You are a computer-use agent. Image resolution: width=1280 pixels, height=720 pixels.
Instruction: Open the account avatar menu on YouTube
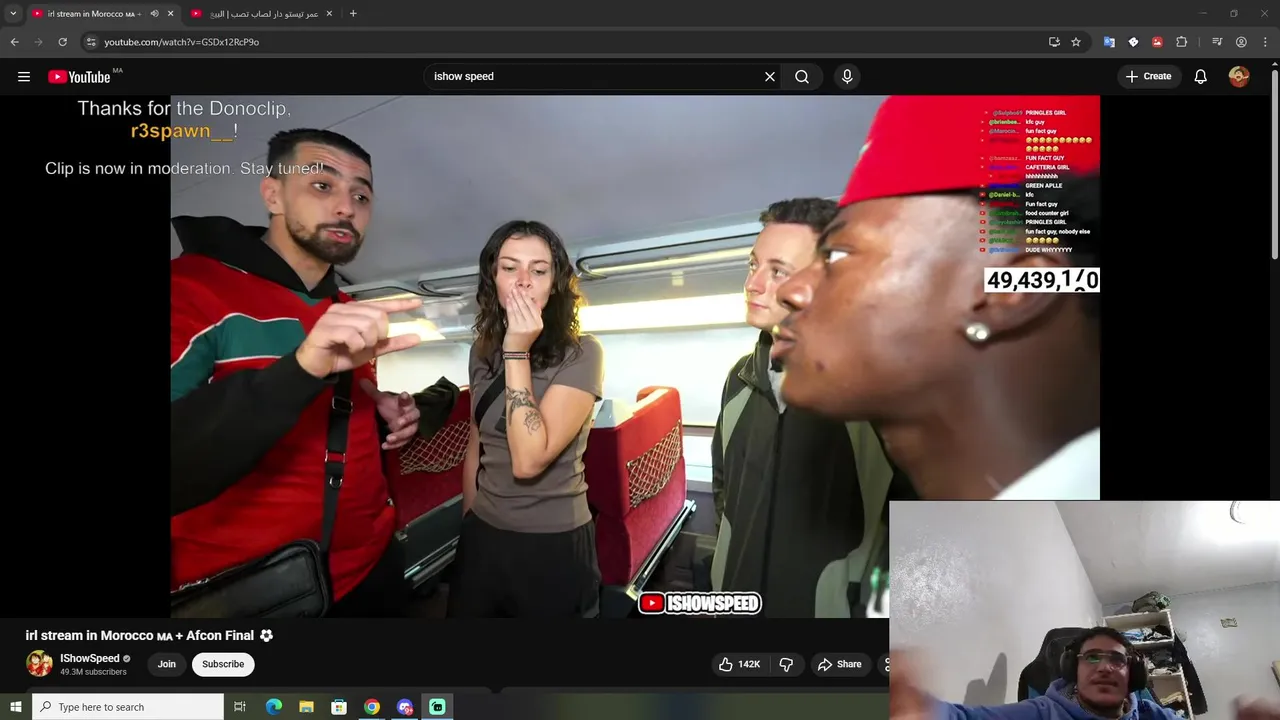1239,76
